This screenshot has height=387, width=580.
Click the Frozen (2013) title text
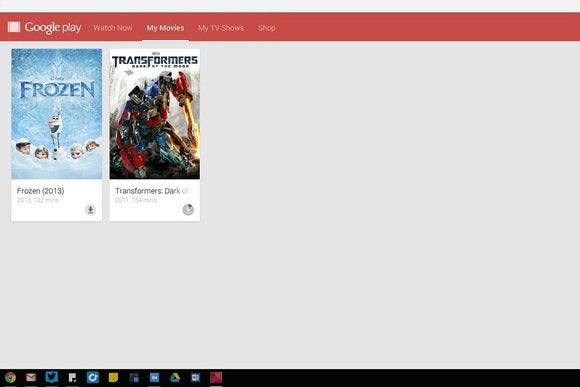40,191
